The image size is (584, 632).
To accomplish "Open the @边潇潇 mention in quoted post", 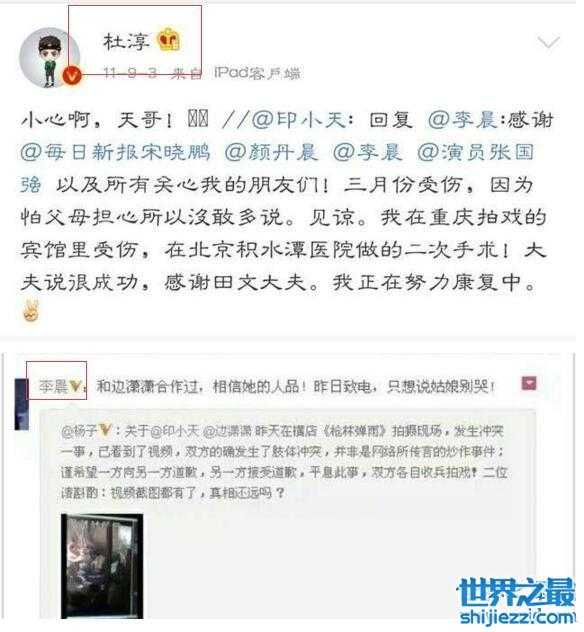I will click(227, 432).
